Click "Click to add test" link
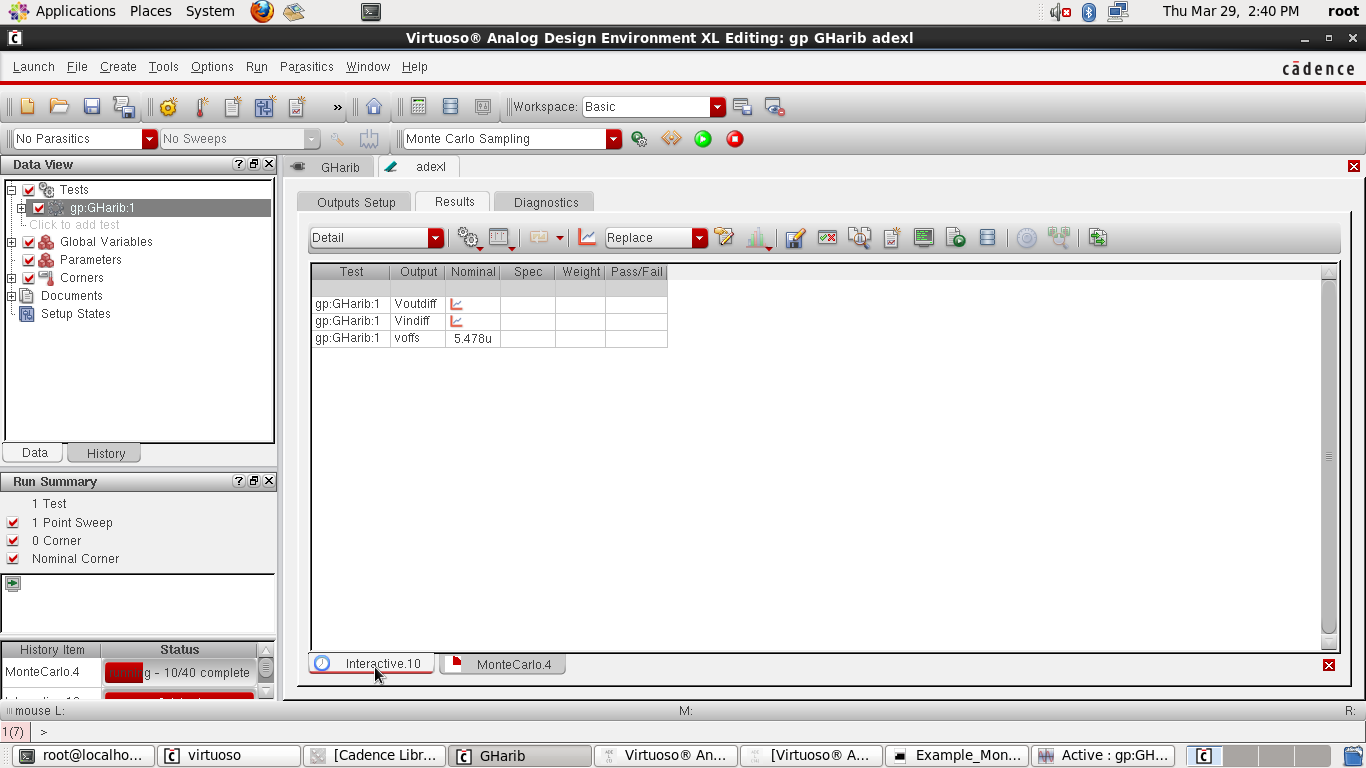 [x=74, y=225]
